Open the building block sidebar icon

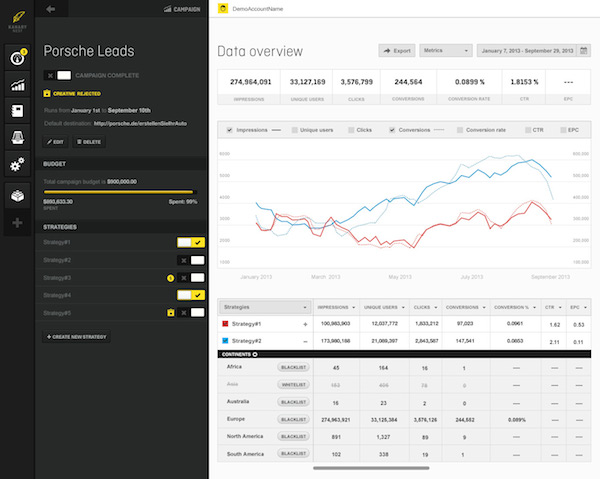(17, 196)
